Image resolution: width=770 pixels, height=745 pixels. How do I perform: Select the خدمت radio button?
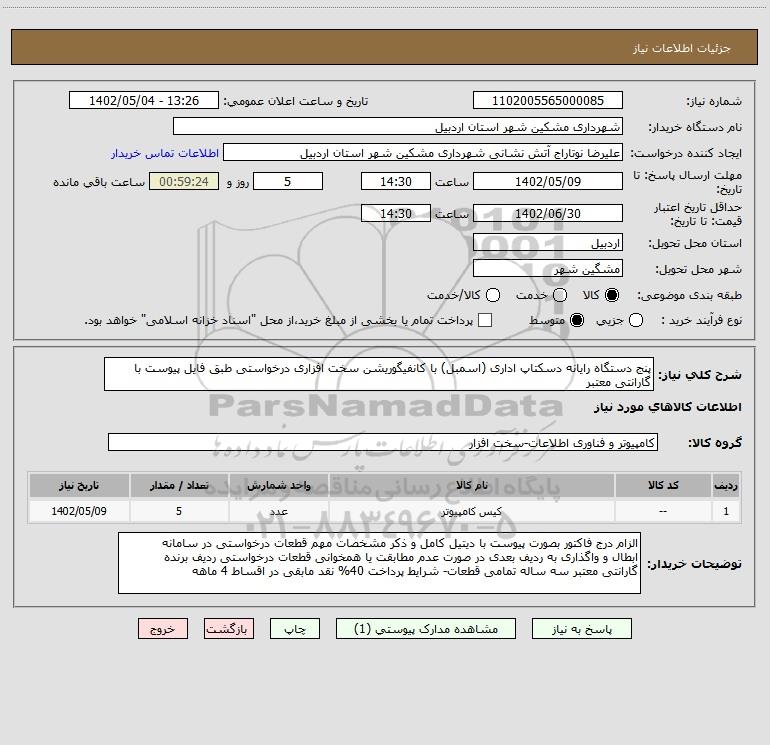pyautogui.click(x=560, y=295)
